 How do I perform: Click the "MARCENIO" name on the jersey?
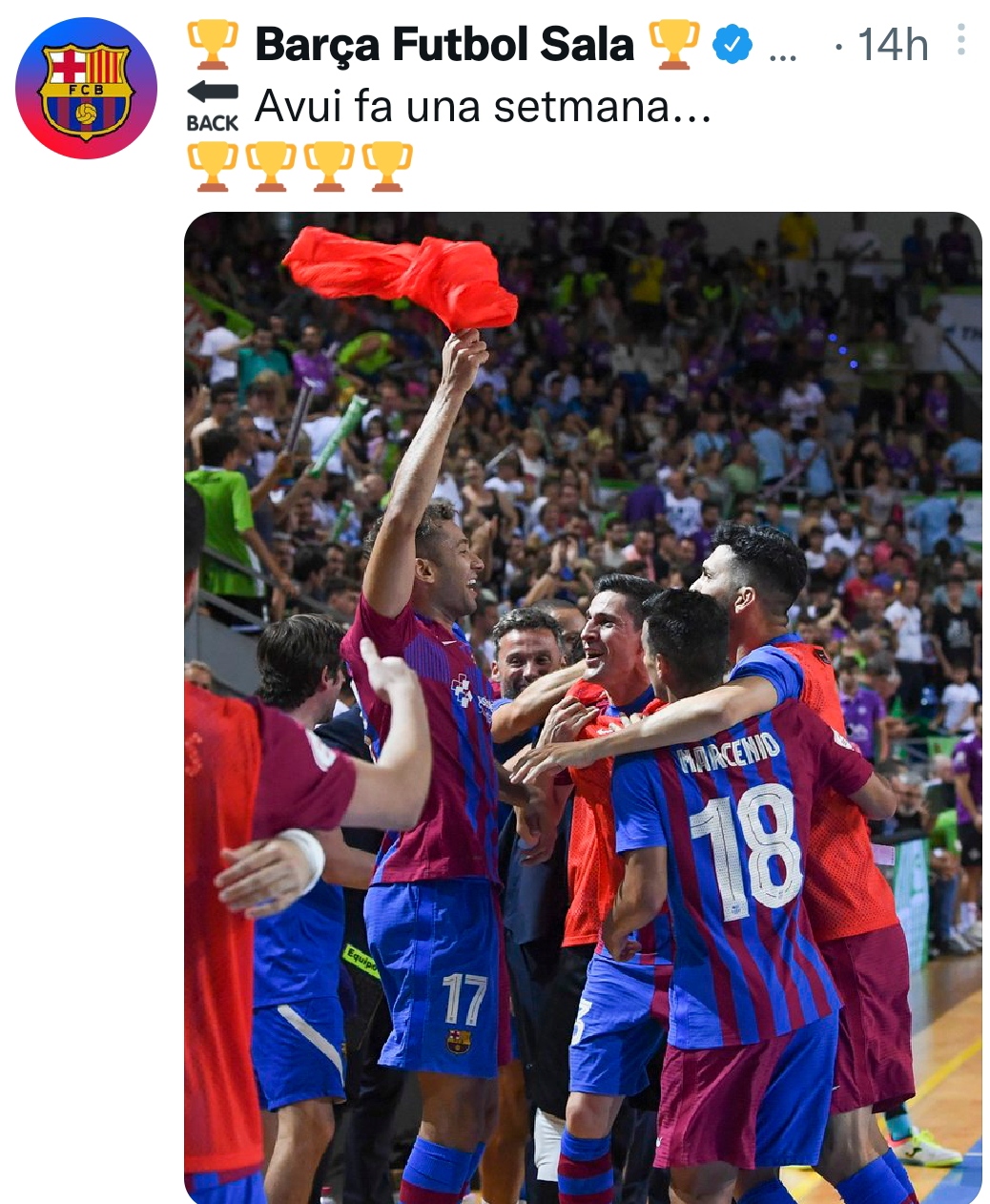(x=729, y=752)
